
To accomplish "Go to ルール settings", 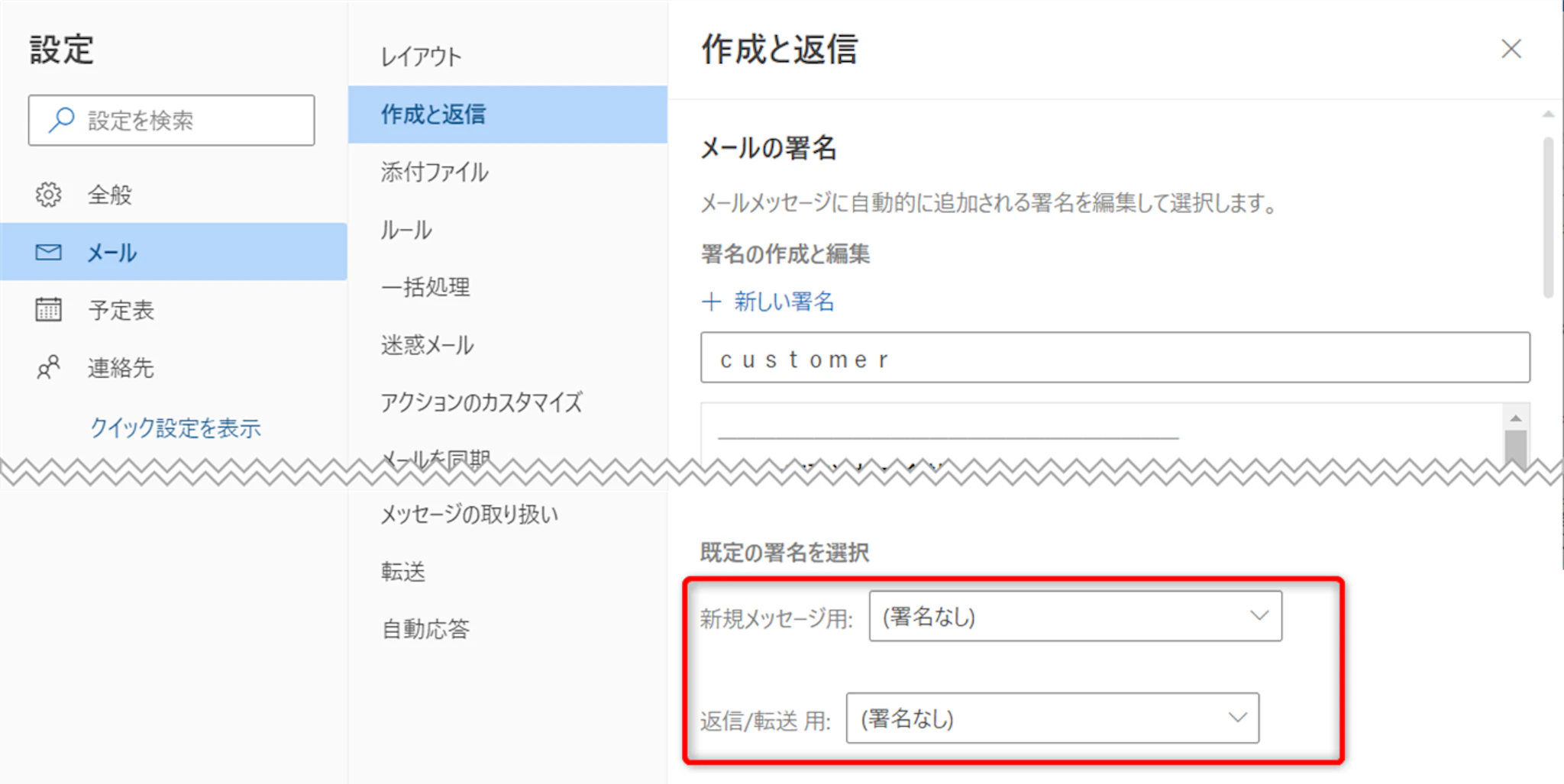I will click(406, 230).
